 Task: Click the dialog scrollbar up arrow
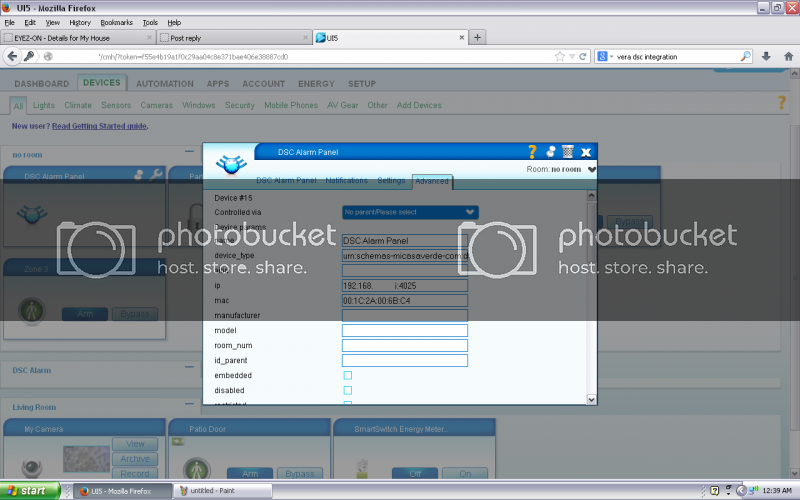pos(591,195)
